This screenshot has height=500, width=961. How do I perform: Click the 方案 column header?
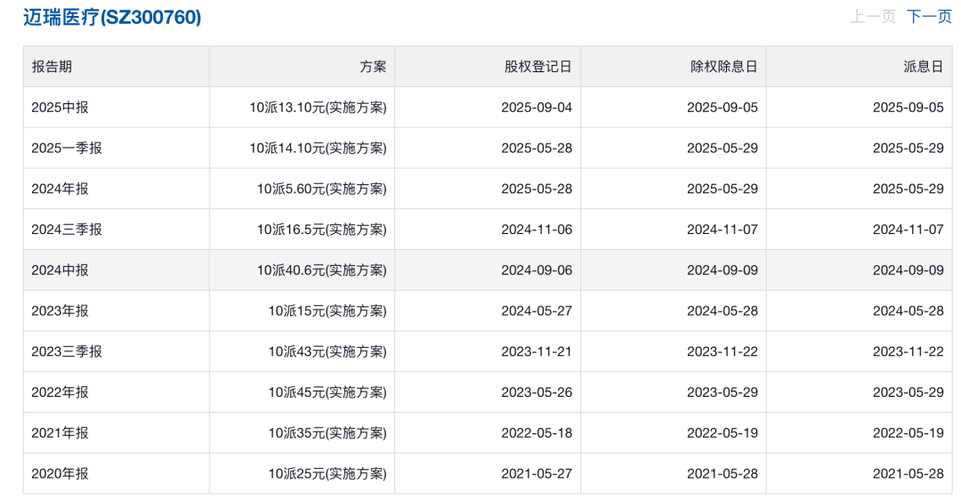click(x=373, y=67)
